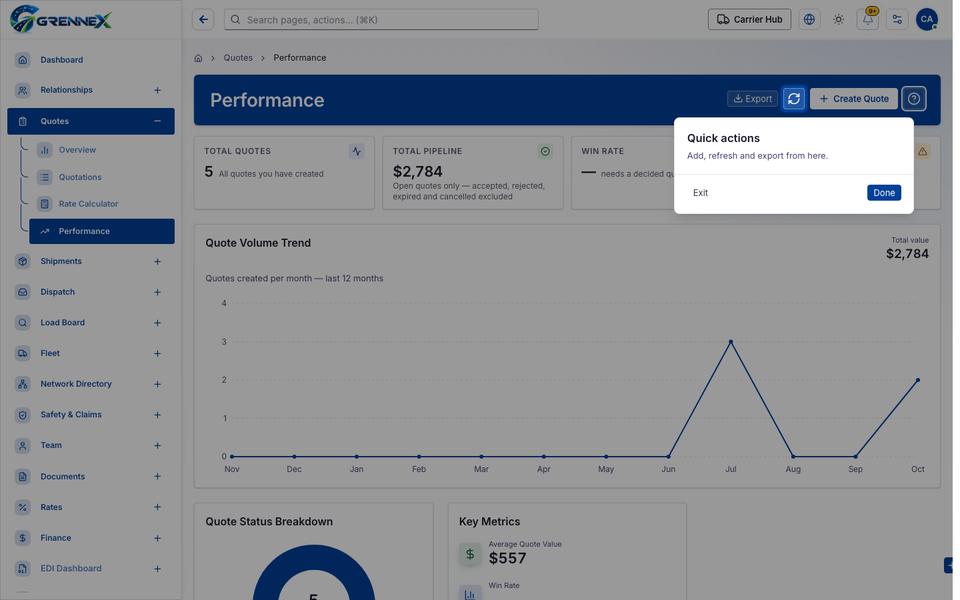
Task: Open notifications bell
Action: point(868,20)
